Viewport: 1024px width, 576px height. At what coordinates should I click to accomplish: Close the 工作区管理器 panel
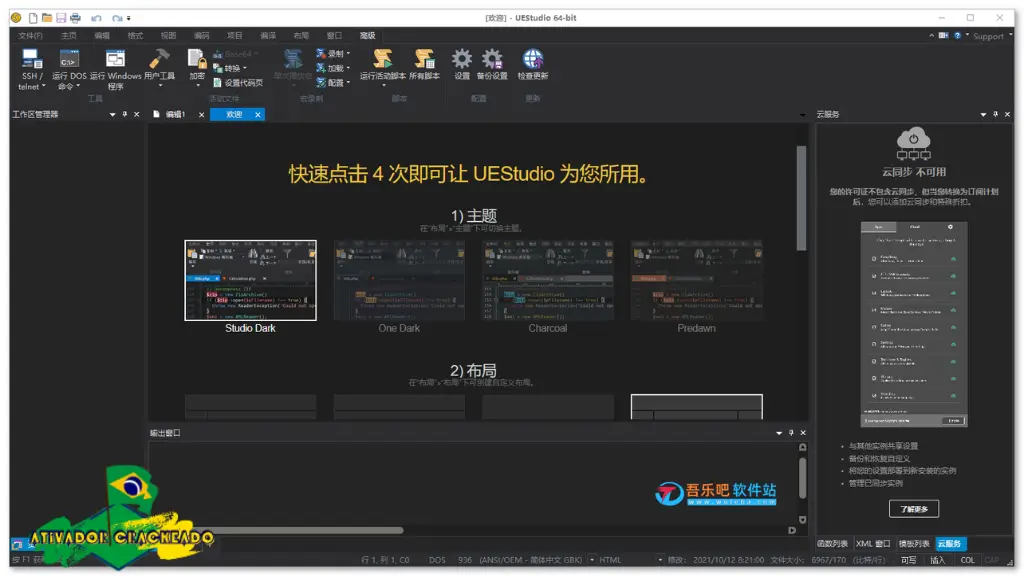coord(136,114)
